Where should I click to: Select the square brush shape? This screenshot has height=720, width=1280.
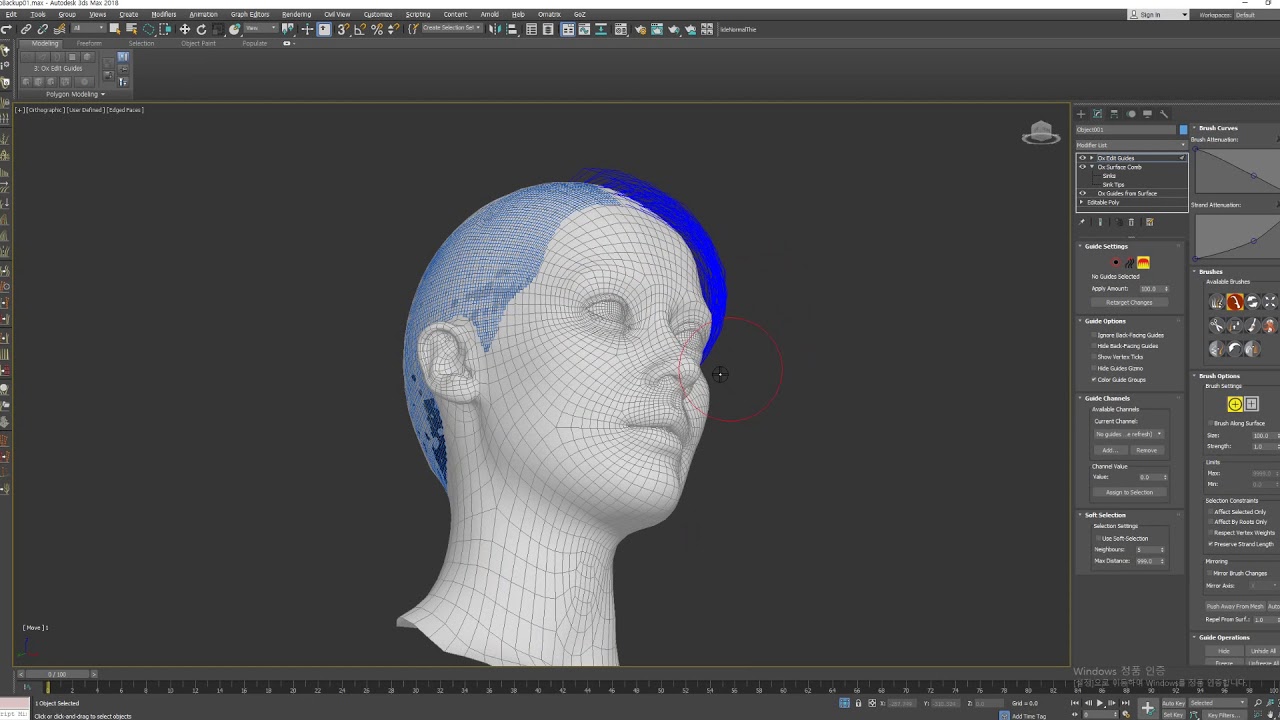[1251, 404]
